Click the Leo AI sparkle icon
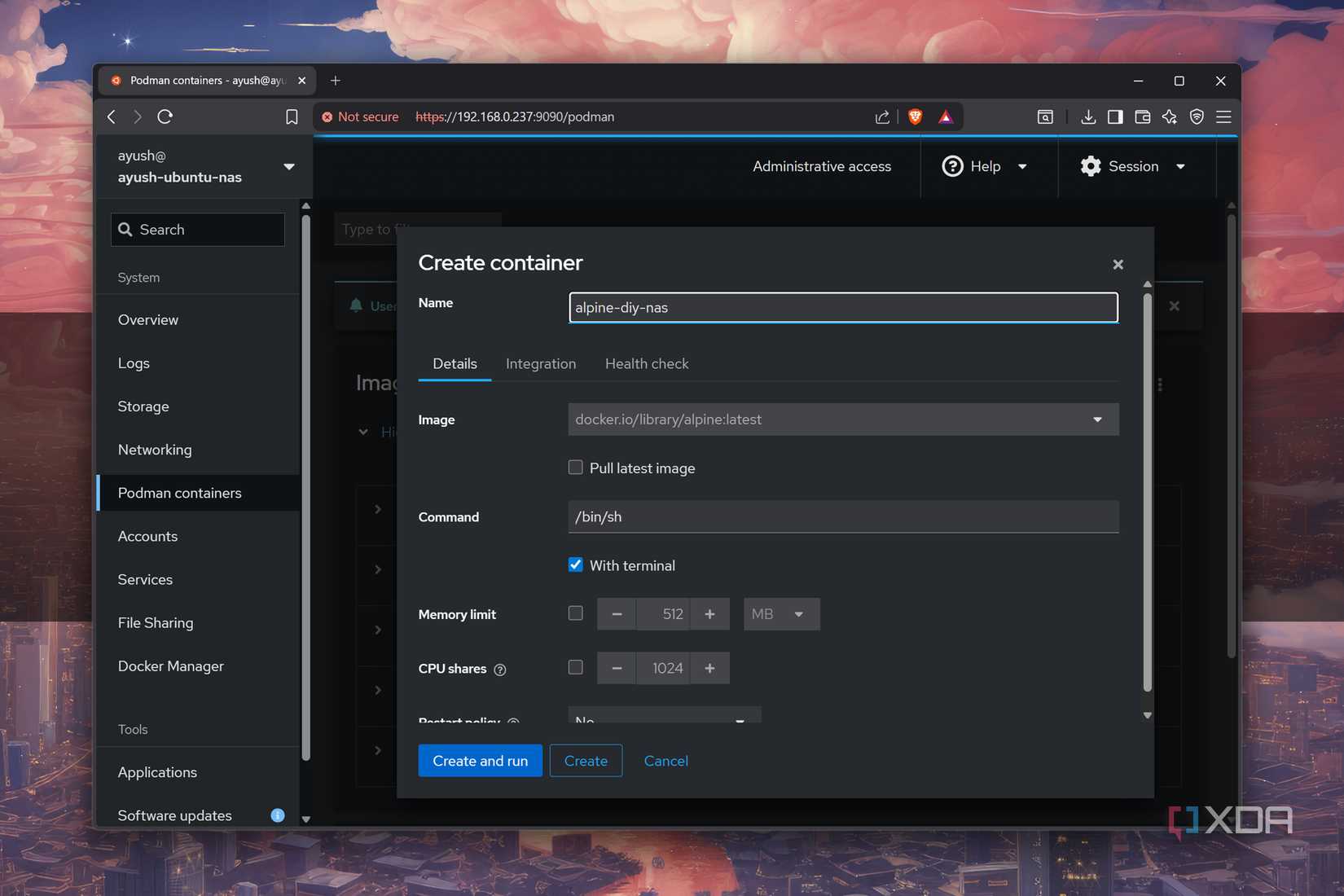The width and height of the screenshot is (1344, 896). (x=1170, y=116)
